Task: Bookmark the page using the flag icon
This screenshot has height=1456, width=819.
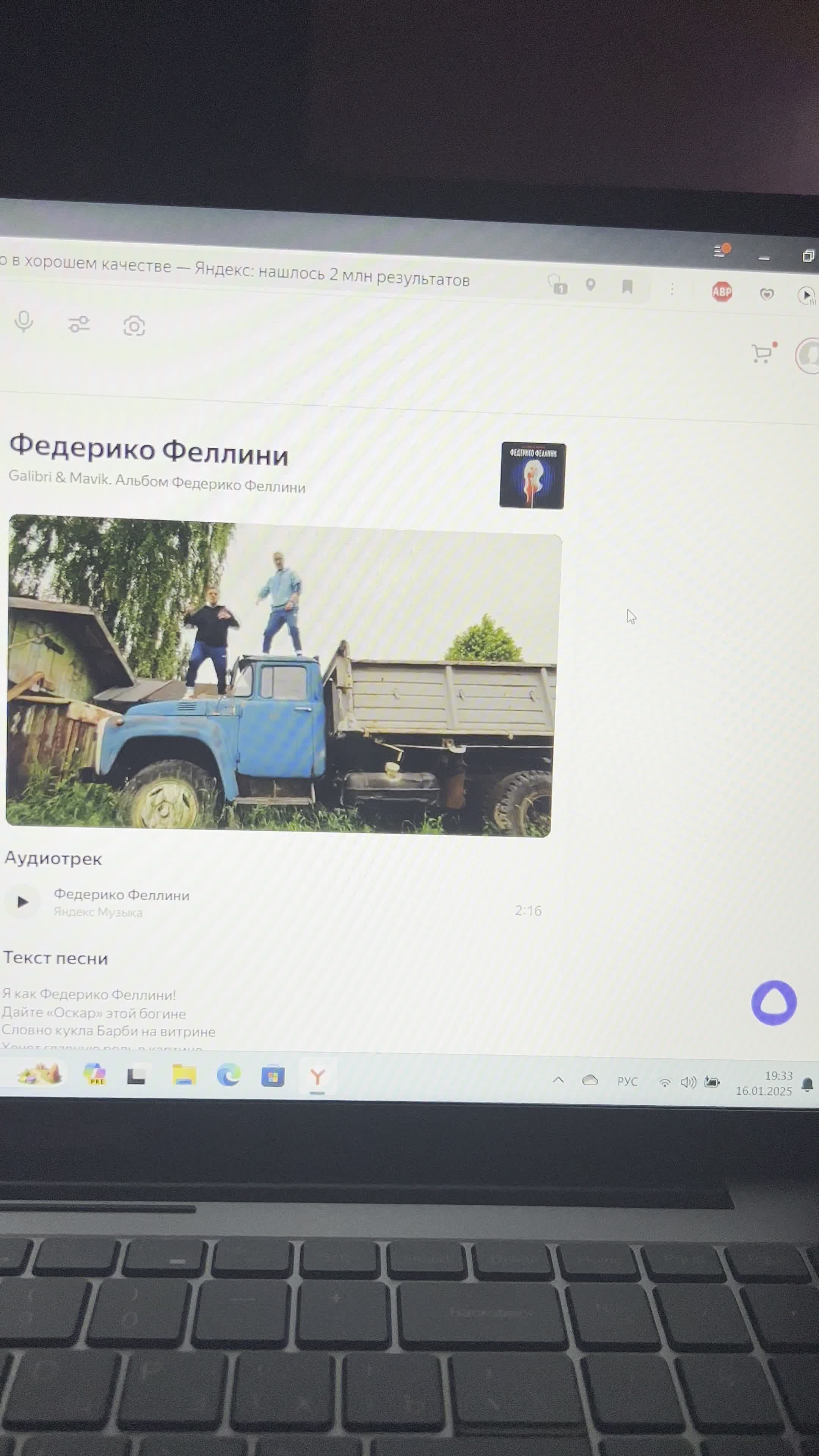Action: coord(627,287)
